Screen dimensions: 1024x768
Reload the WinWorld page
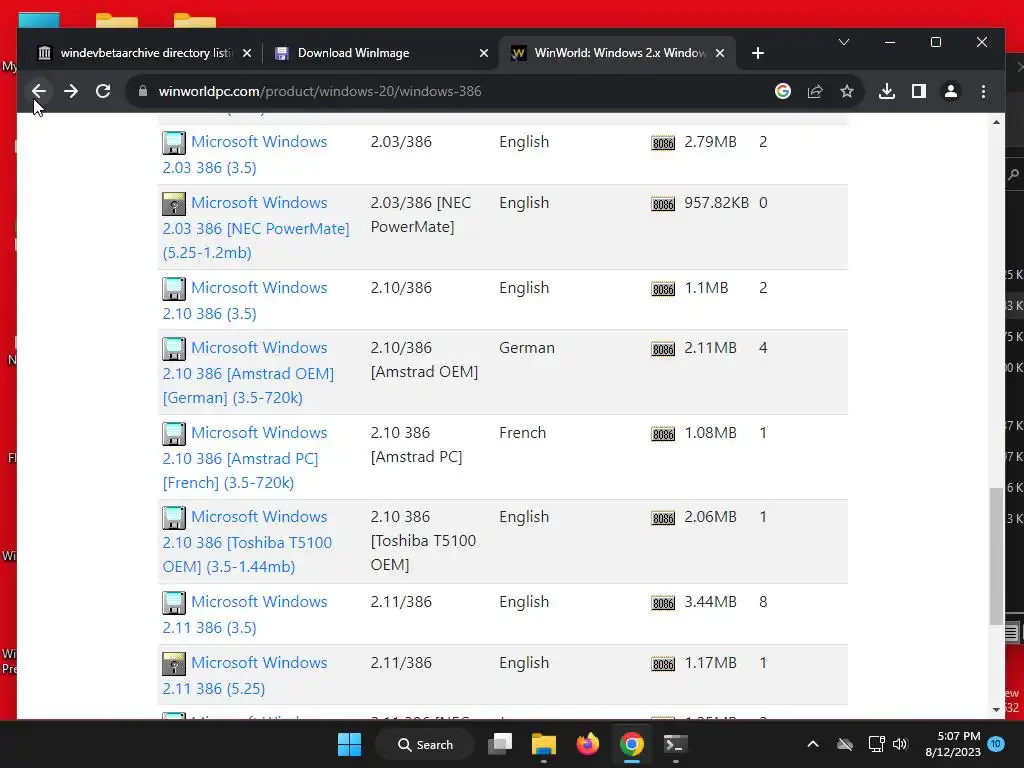pyautogui.click(x=103, y=91)
